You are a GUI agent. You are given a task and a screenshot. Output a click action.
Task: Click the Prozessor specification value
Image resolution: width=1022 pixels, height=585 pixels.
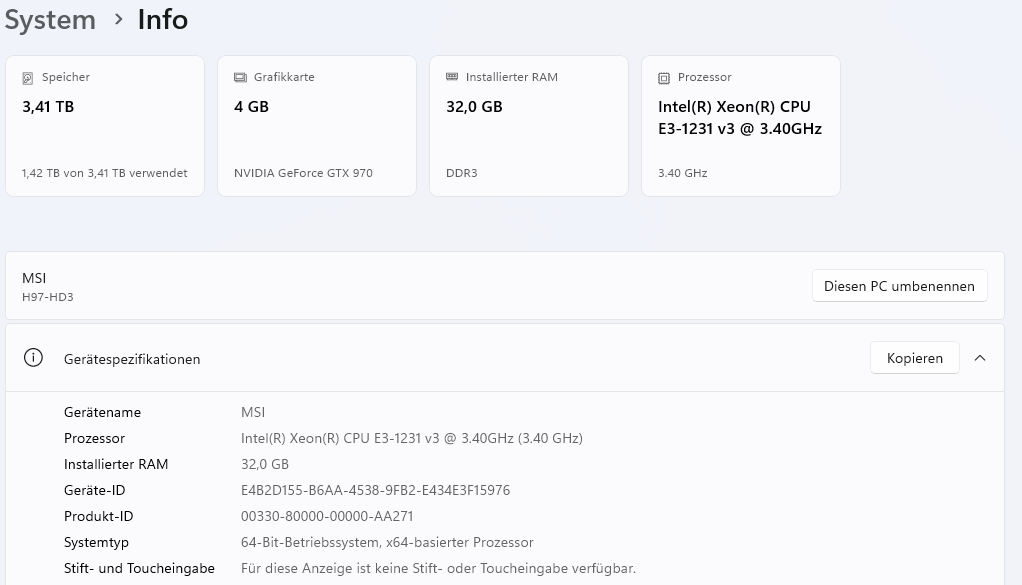[x=411, y=438]
